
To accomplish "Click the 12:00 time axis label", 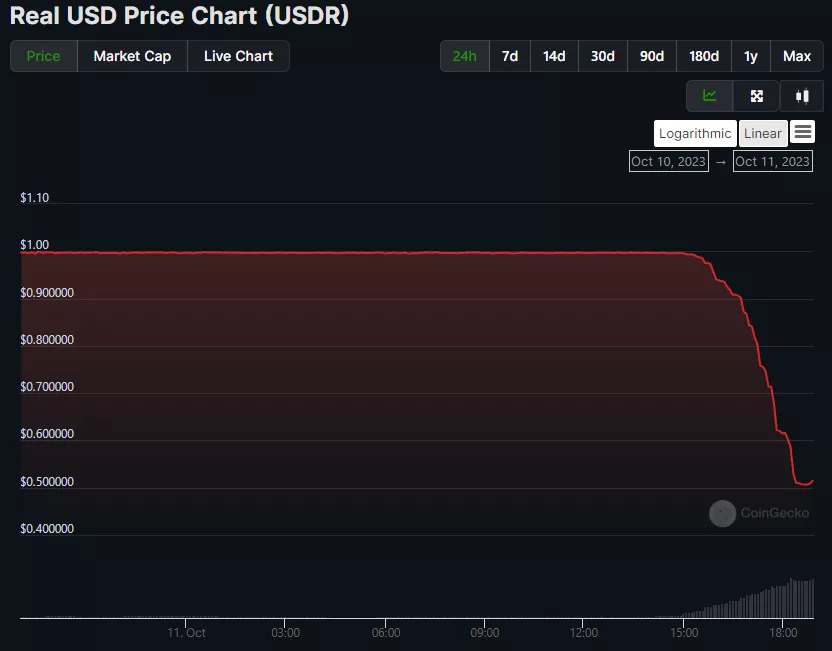I will pos(584,632).
